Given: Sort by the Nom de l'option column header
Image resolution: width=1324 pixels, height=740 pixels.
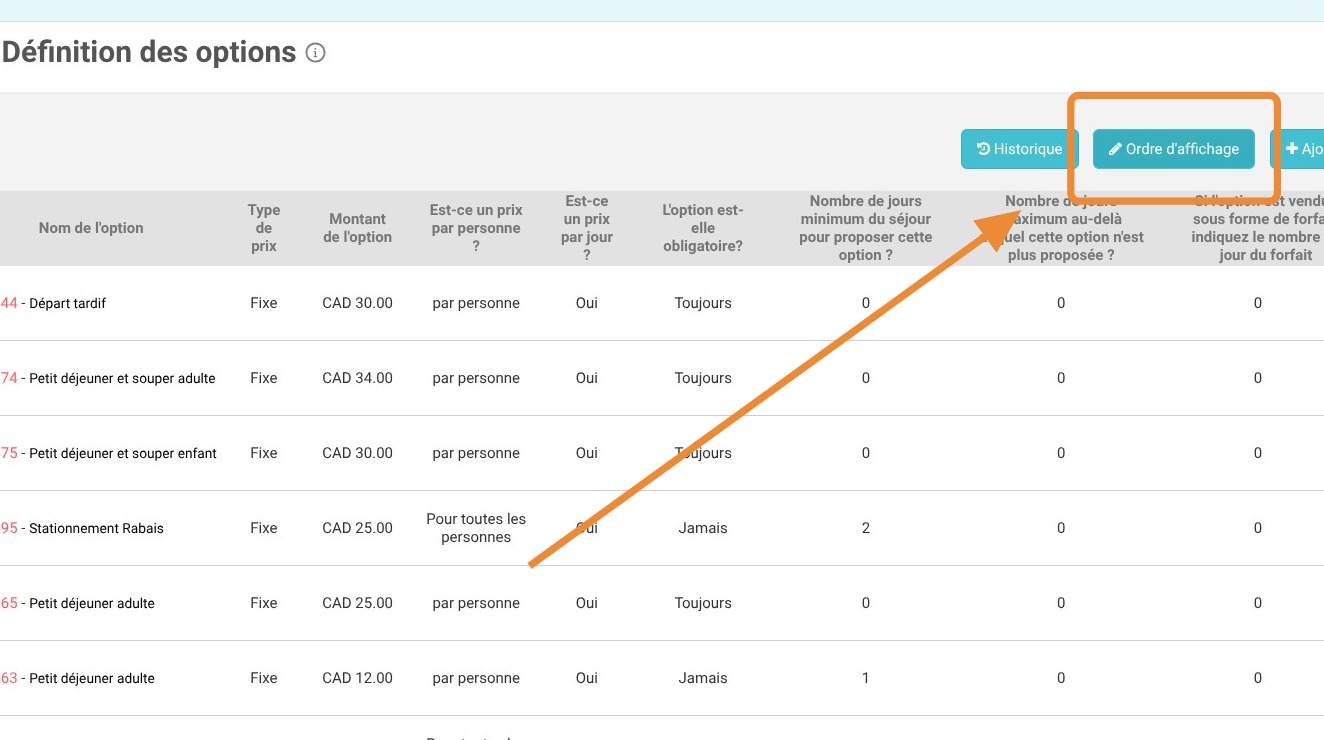Looking at the screenshot, I should click(91, 228).
